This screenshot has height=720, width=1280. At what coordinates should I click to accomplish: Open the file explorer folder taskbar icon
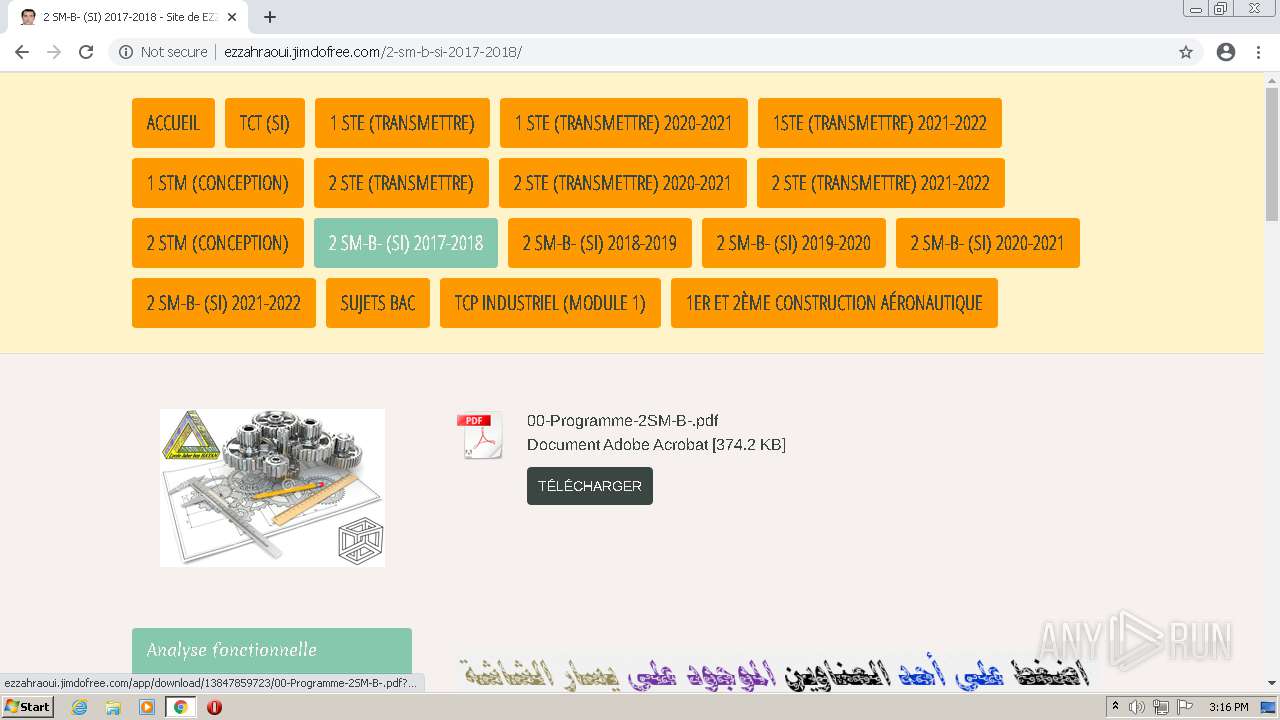pos(113,707)
